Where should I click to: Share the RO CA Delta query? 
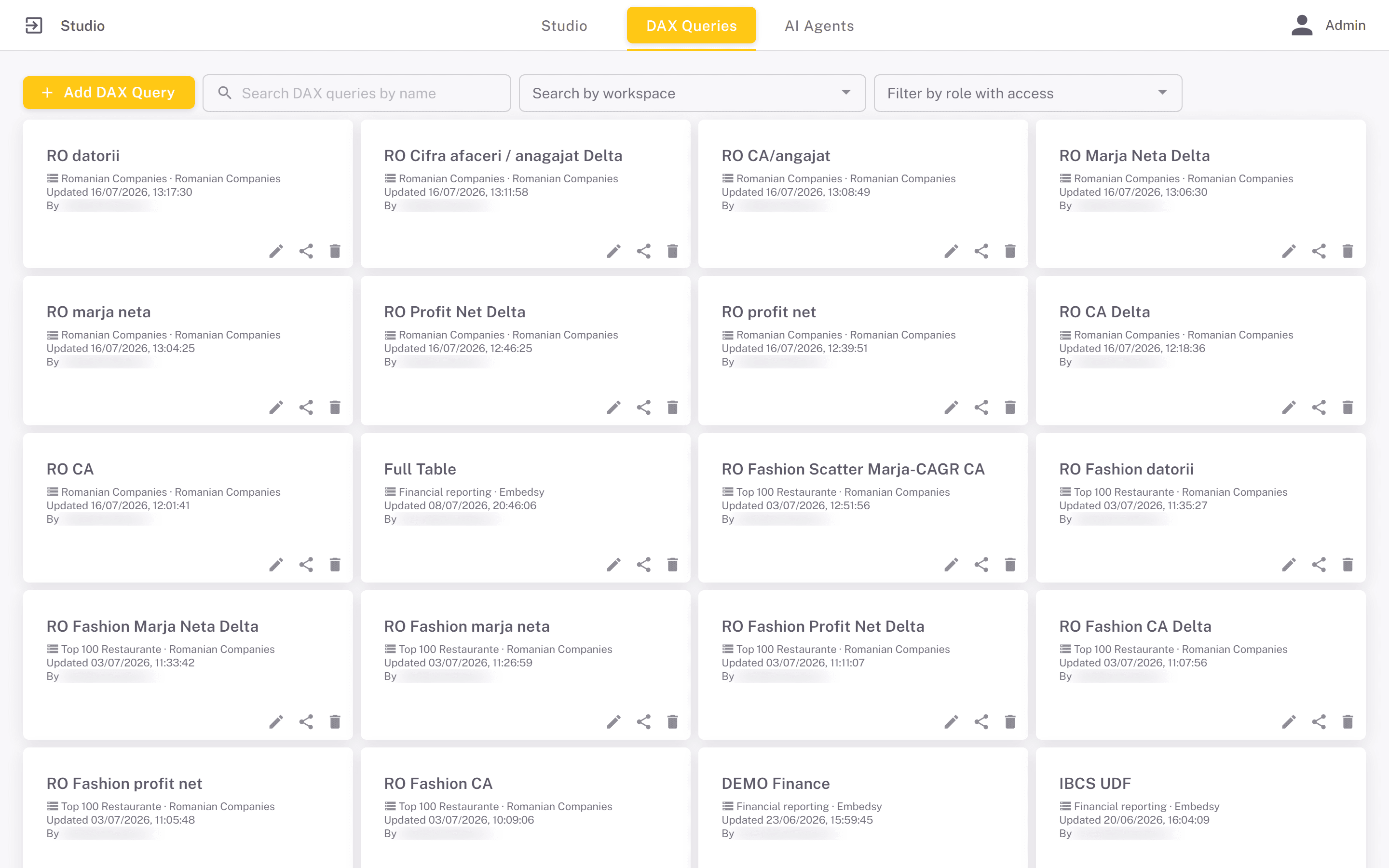click(x=1319, y=407)
